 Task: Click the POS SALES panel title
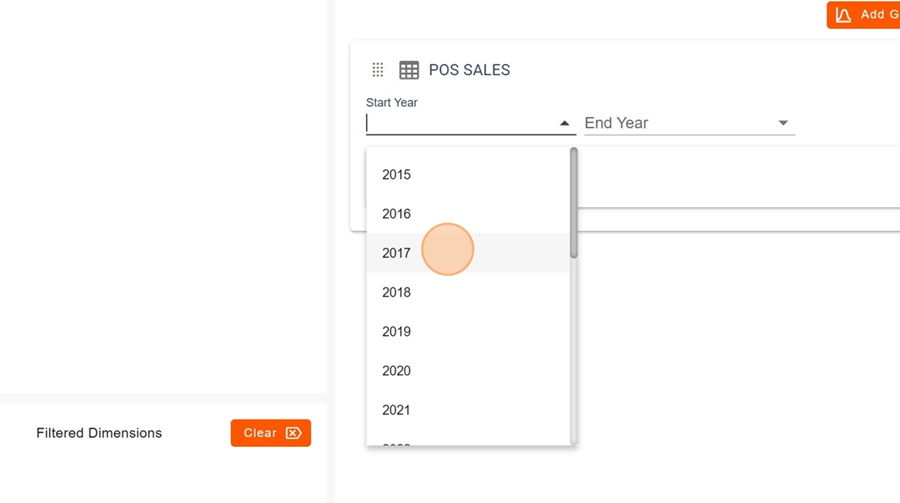pos(469,70)
